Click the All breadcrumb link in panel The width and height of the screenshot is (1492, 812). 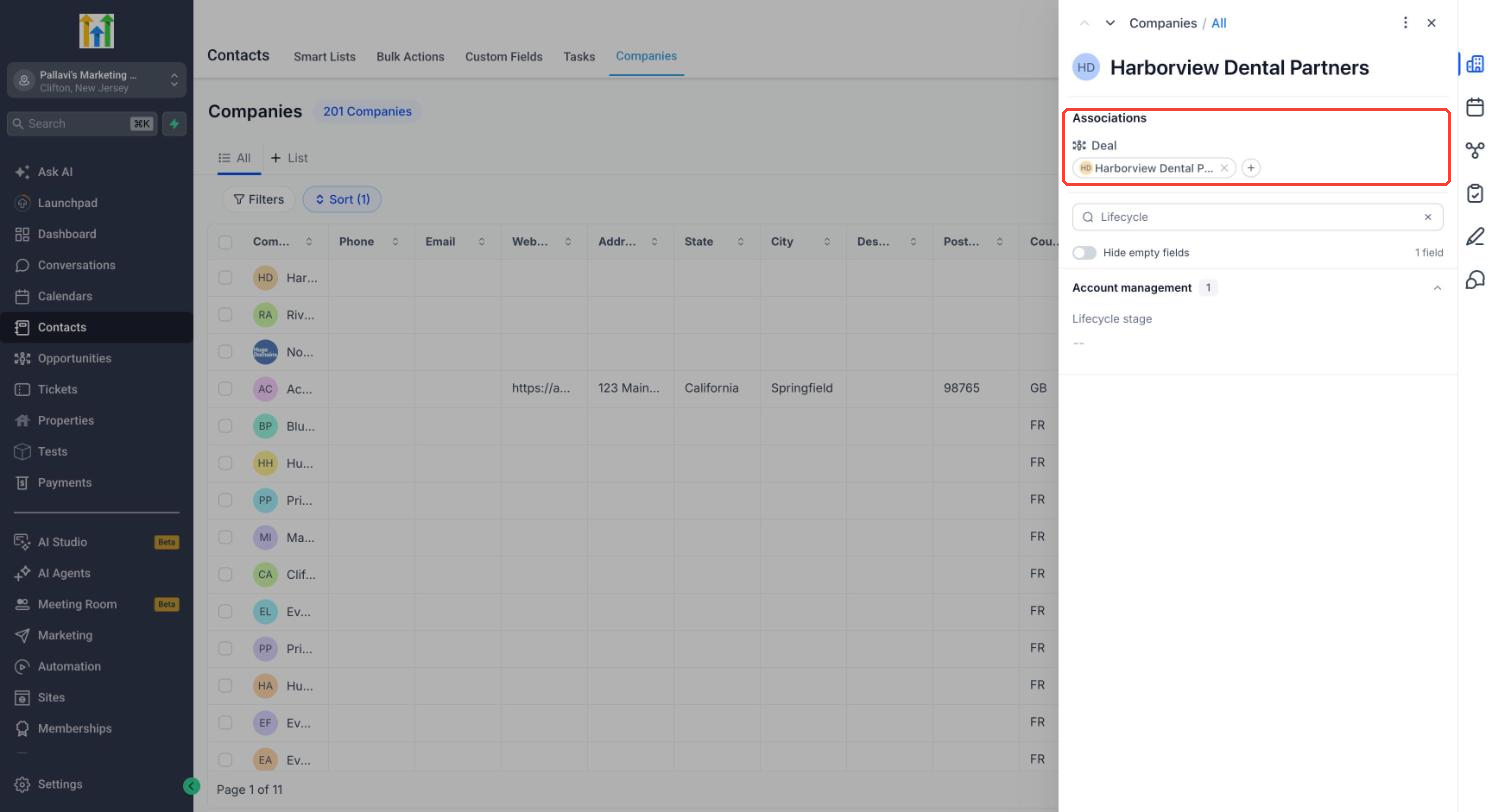point(1218,23)
